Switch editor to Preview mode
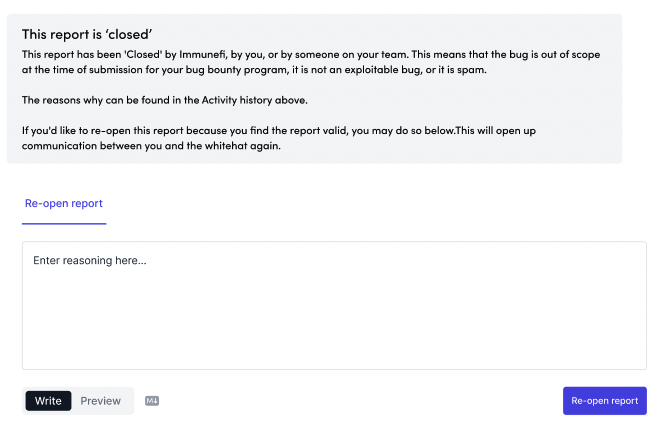 (101, 401)
